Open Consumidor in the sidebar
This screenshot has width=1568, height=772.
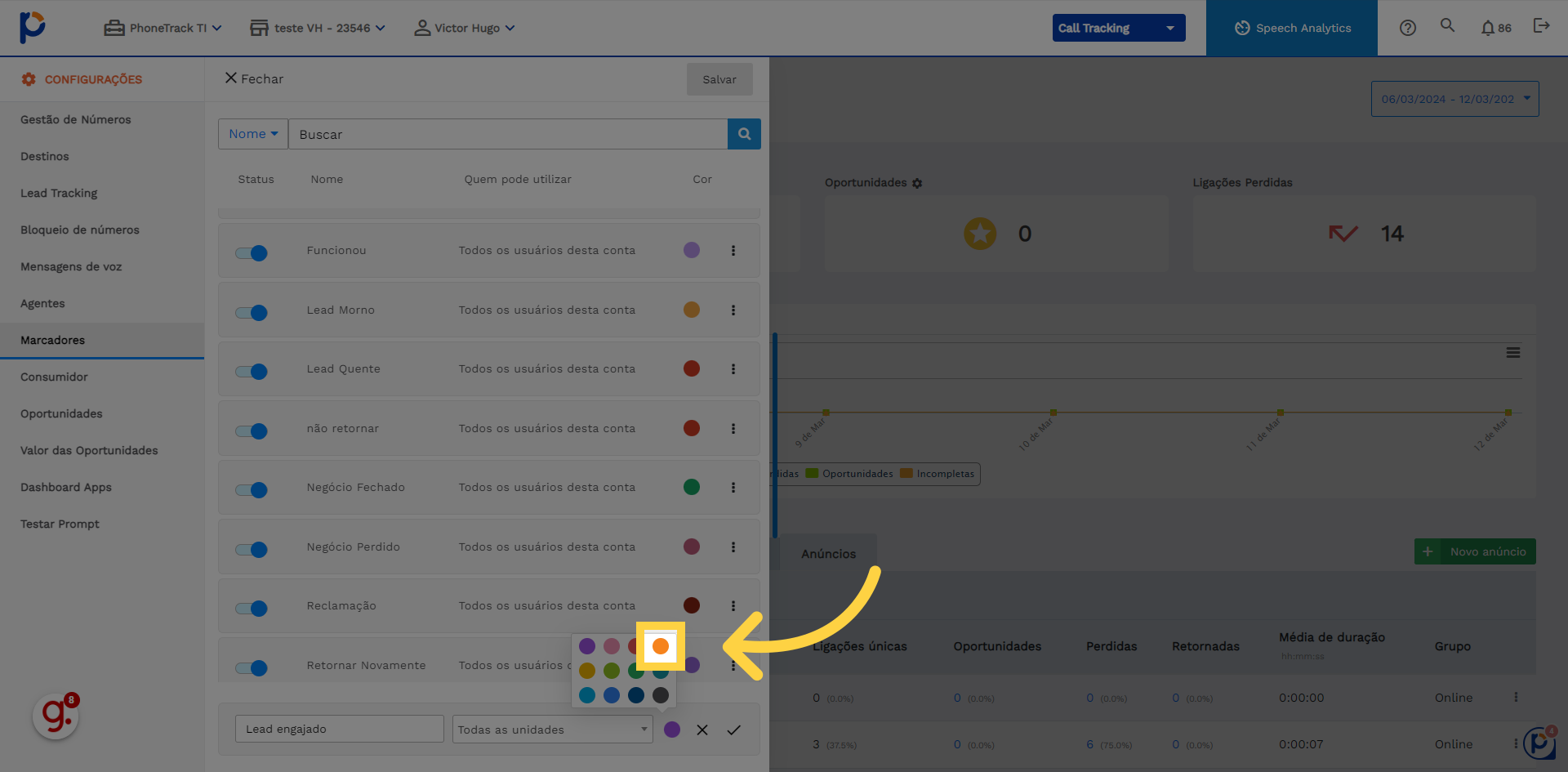tap(54, 377)
